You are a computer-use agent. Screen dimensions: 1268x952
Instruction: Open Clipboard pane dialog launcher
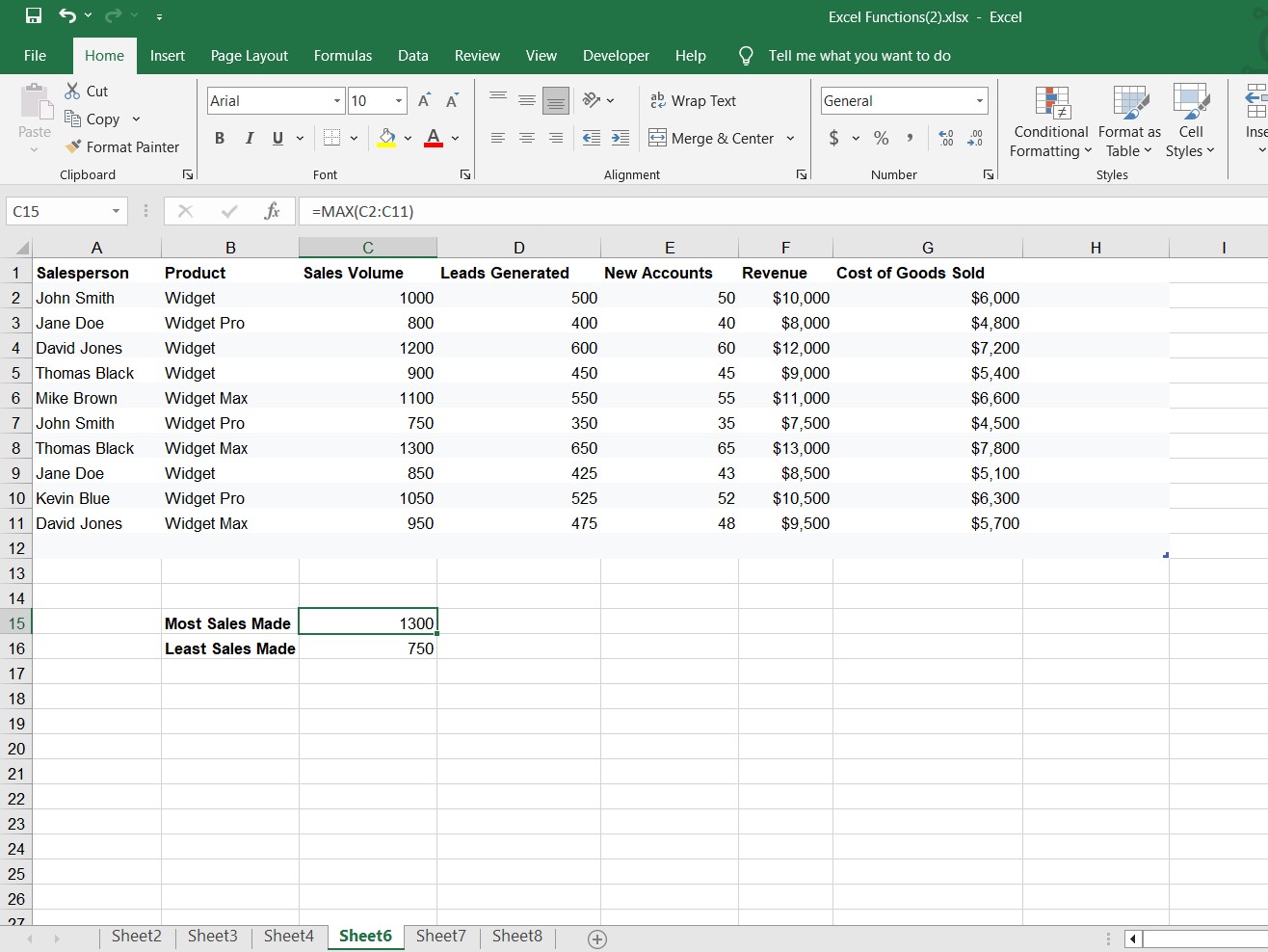point(188,174)
